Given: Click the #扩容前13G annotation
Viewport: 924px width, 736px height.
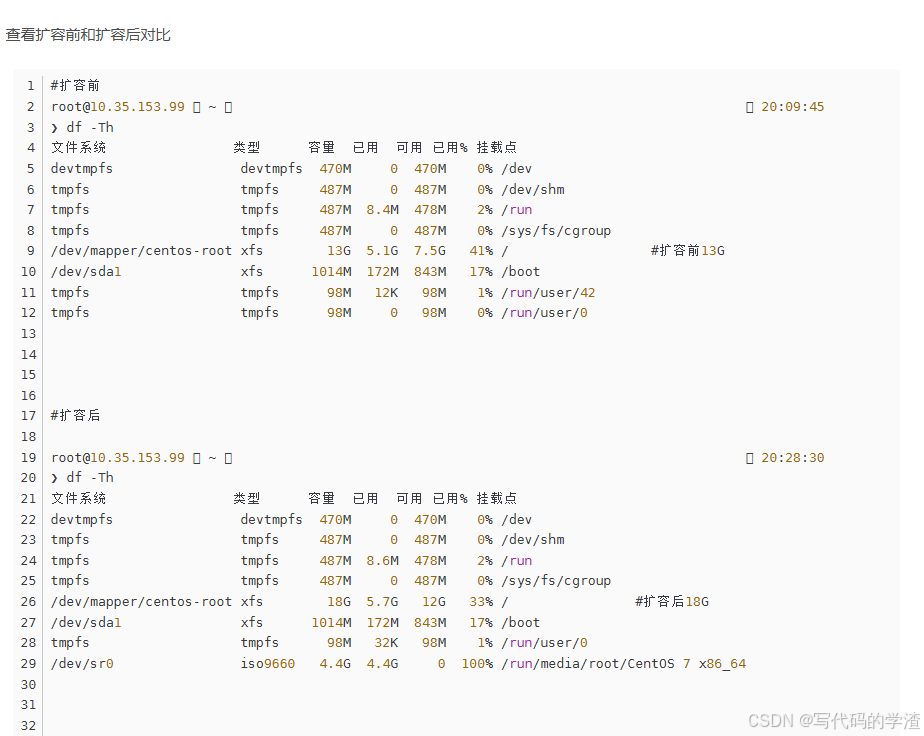Looking at the screenshot, I should click(687, 251).
